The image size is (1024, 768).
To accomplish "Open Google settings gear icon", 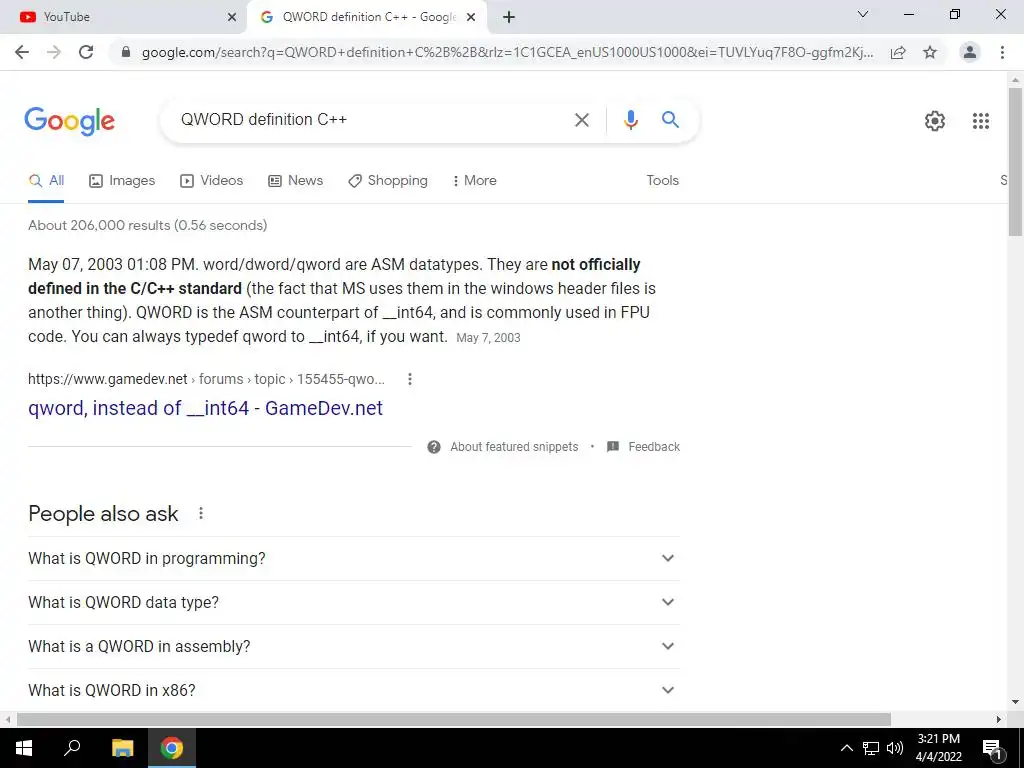I will [x=935, y=121].
